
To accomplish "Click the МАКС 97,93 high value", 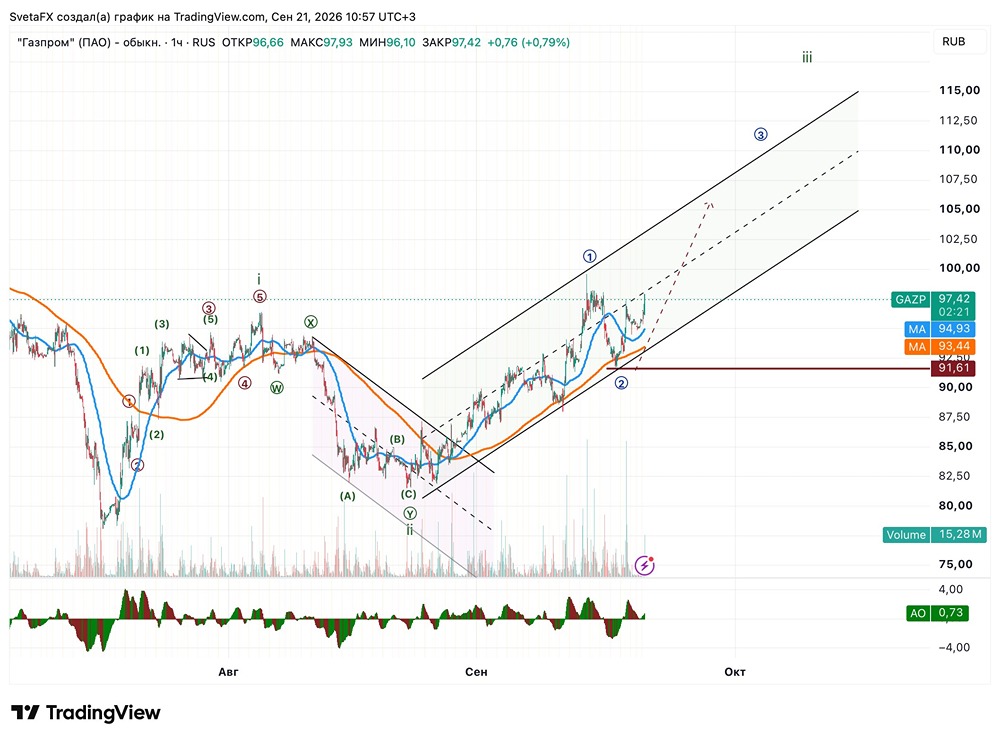I will coord(321,43).
